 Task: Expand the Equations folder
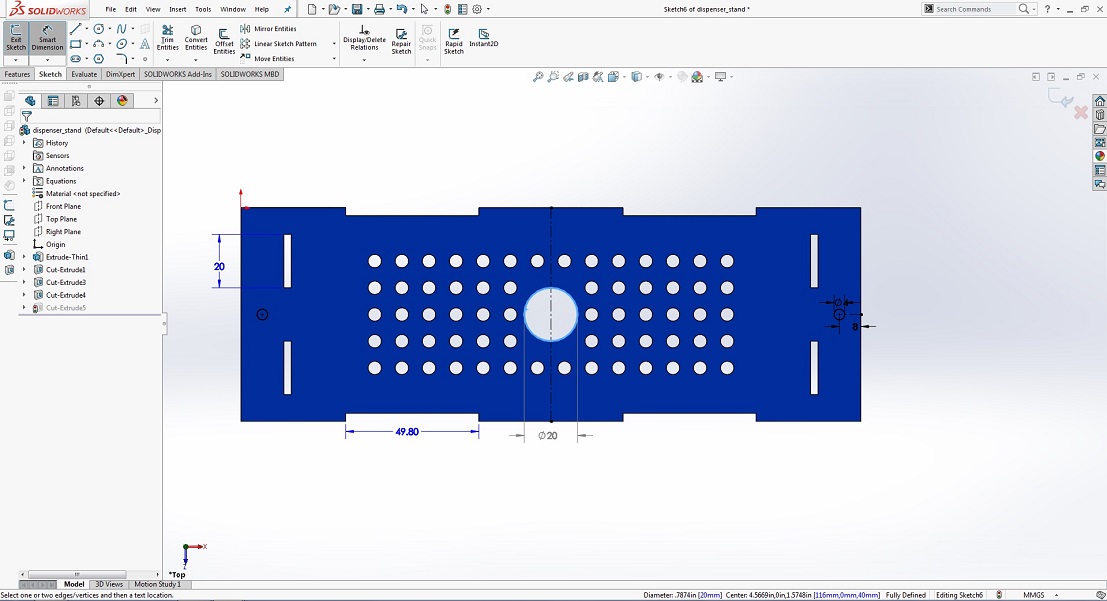click(24, 181)
